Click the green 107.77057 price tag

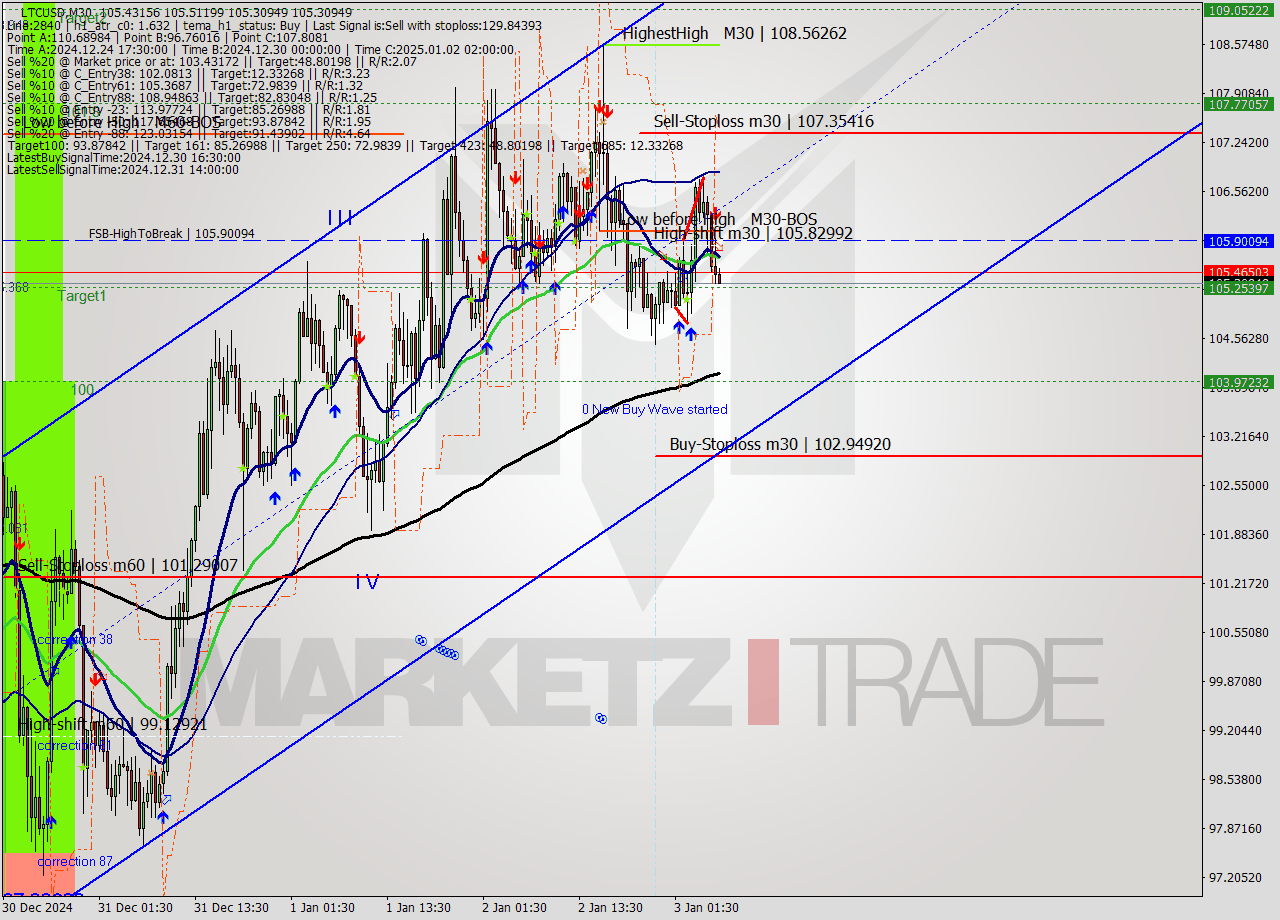[1239, 104]
